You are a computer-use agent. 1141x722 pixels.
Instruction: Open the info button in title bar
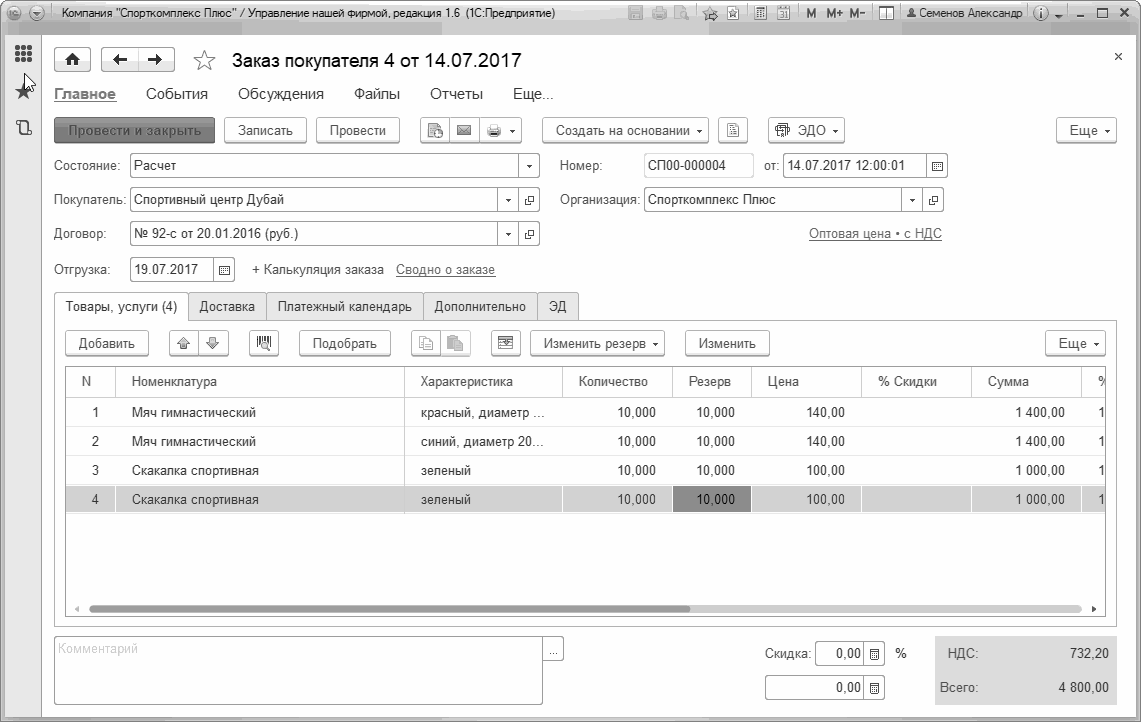1041,13
